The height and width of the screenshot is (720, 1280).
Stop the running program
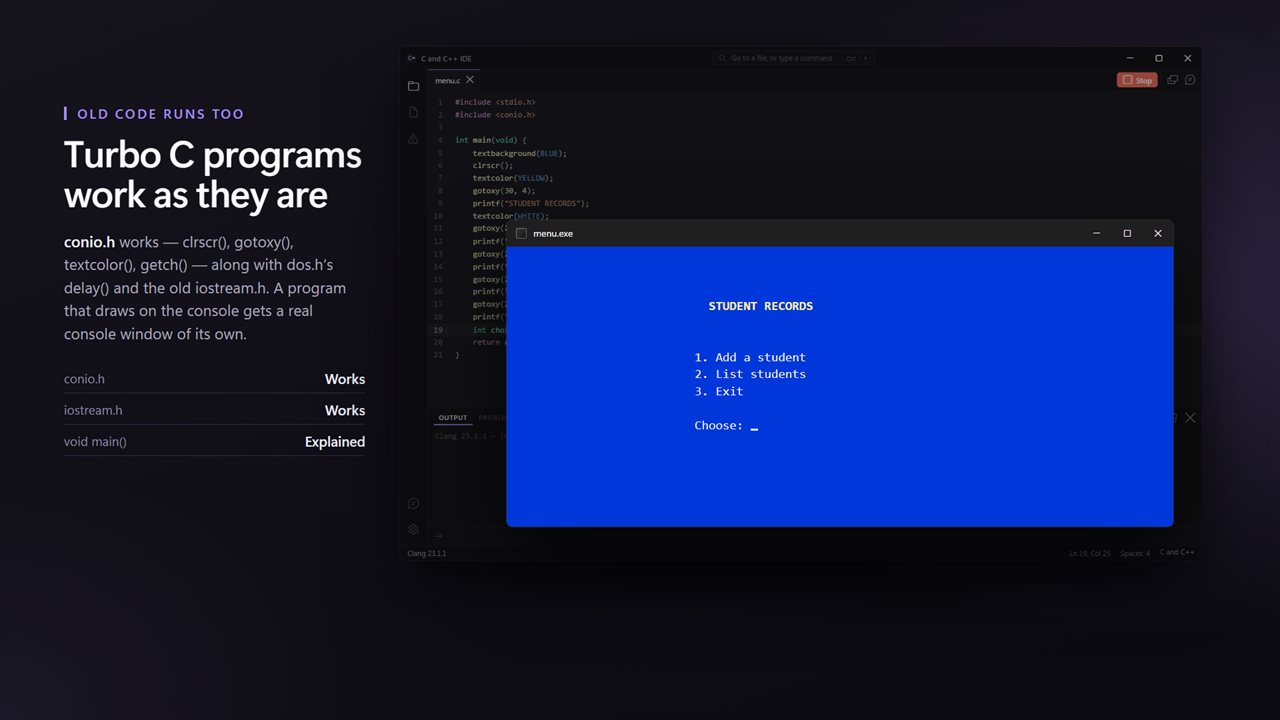(x=1137, y=80)
